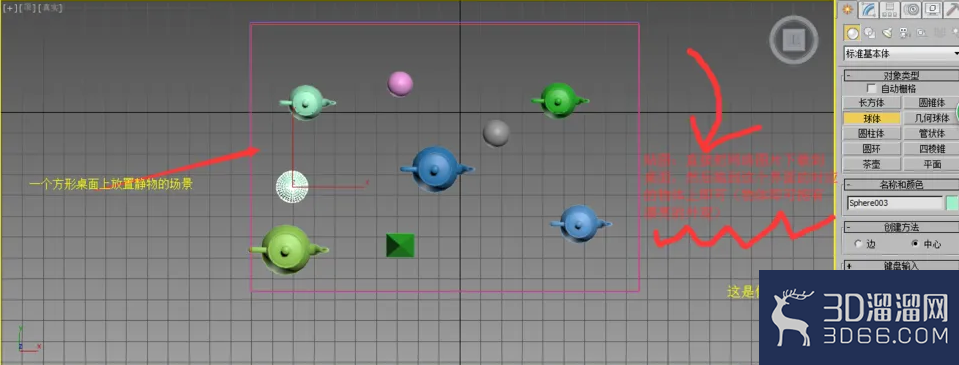Viewport: 959px width, 365px height.
Task: Click the ViewCube in the viewport corner
Action: [x=794, y=40]
